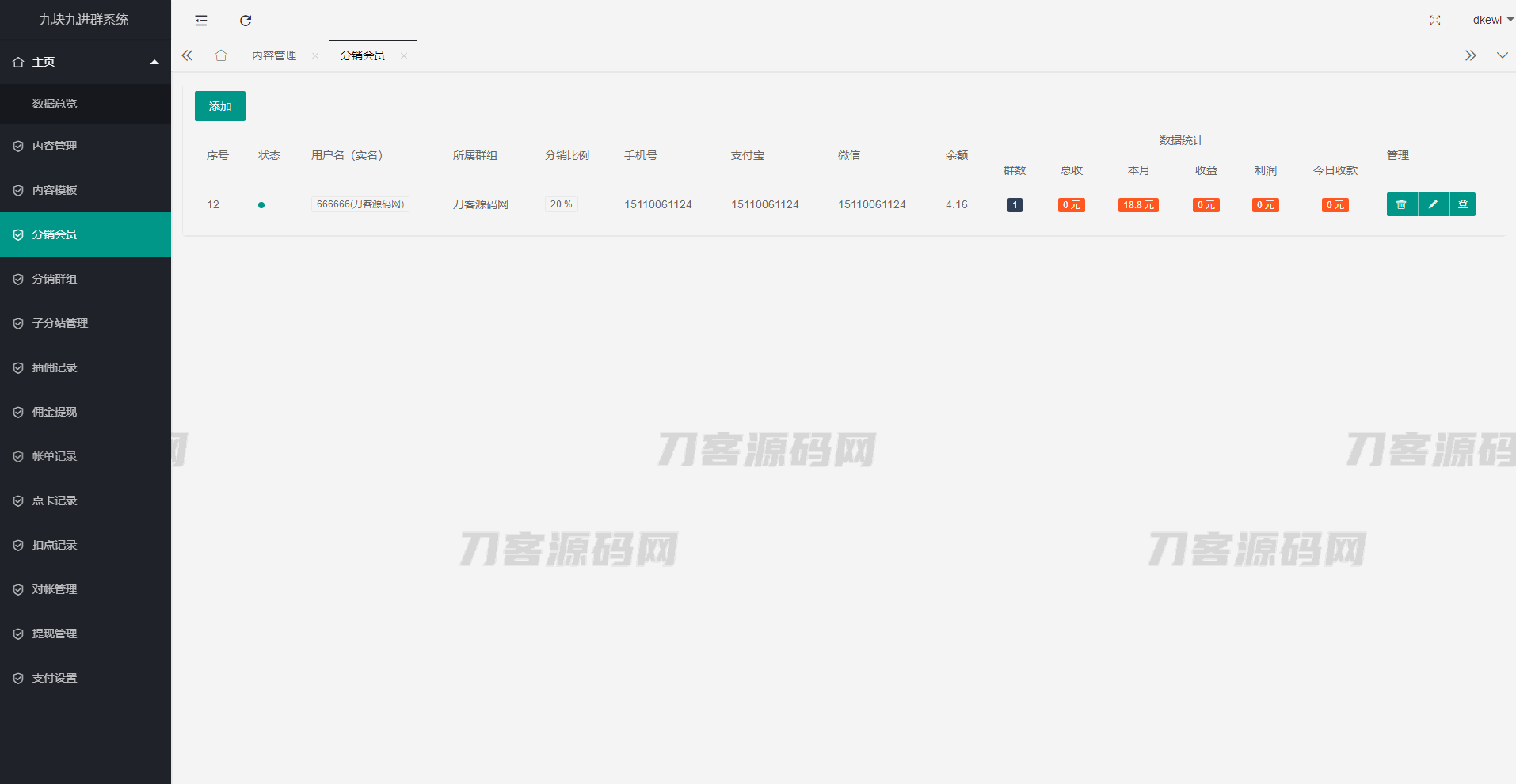Open the tab options chevron dropdown

tap(1502, 55)
